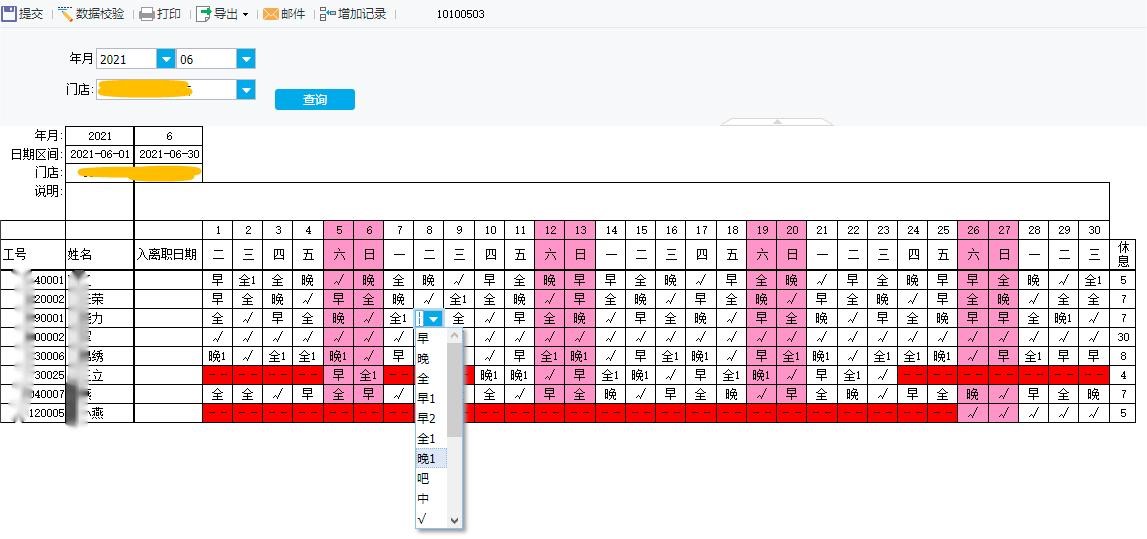Open the year 2021 dropdown arrow
1147x539 pixels.
click(165, 60)
